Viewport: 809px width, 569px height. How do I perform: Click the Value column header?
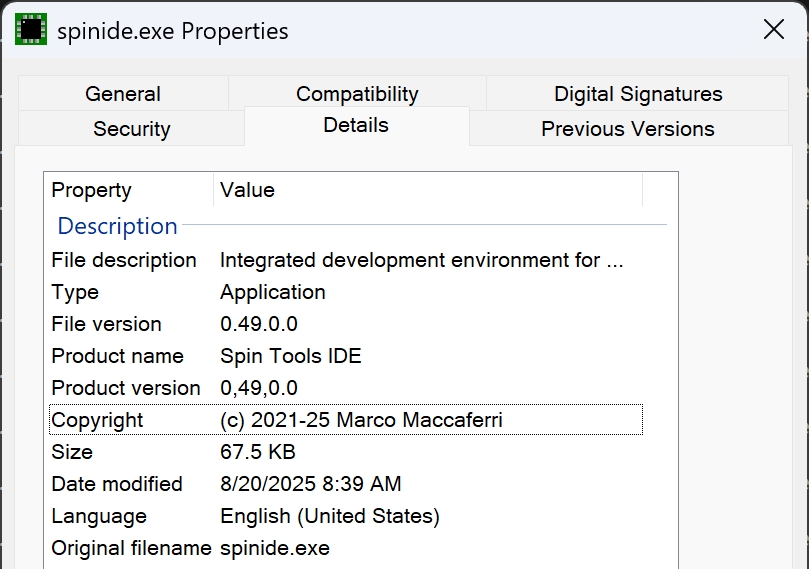point(428,190)
